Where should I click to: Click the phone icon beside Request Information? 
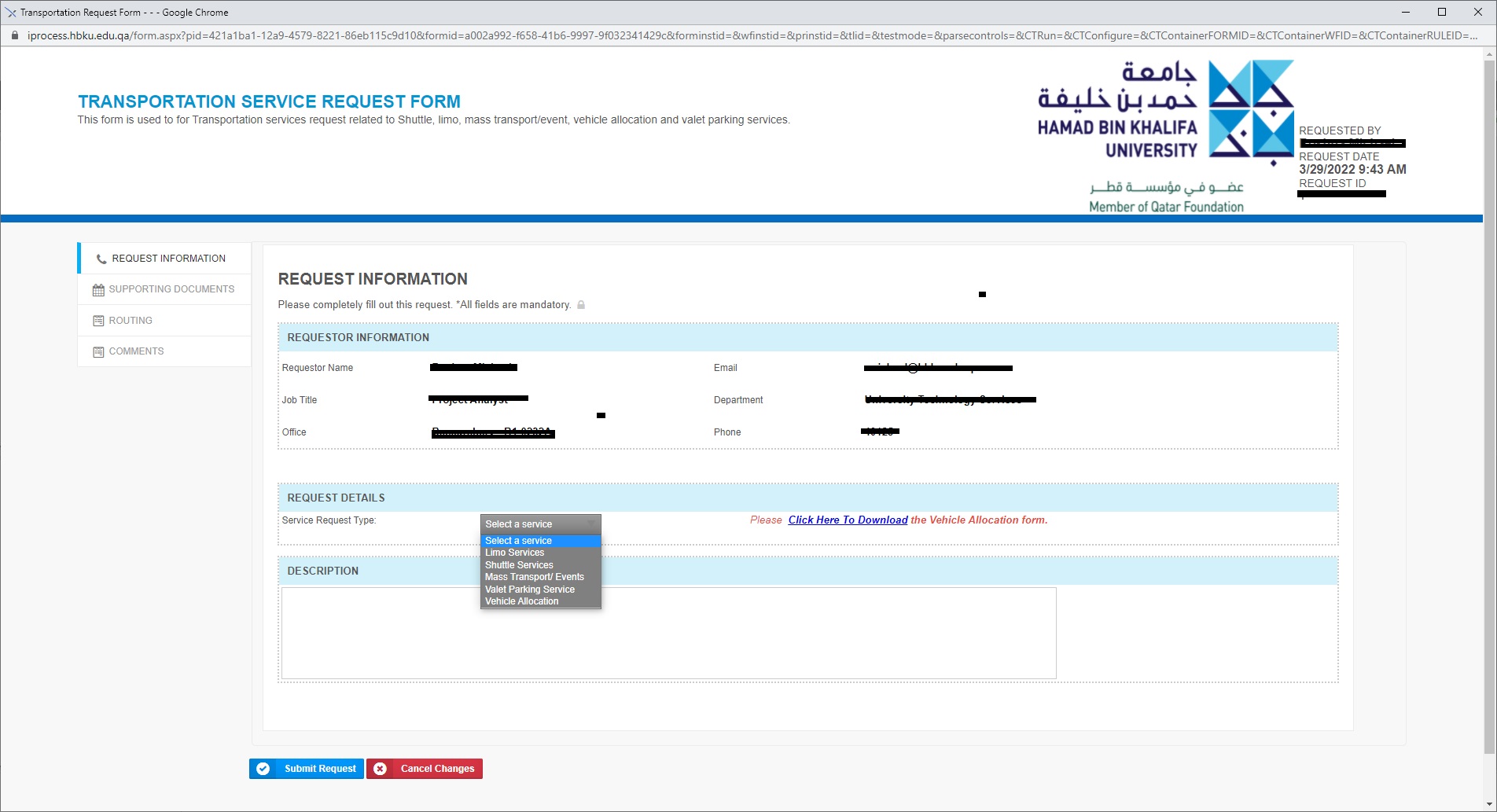click(x=101, y=259)
